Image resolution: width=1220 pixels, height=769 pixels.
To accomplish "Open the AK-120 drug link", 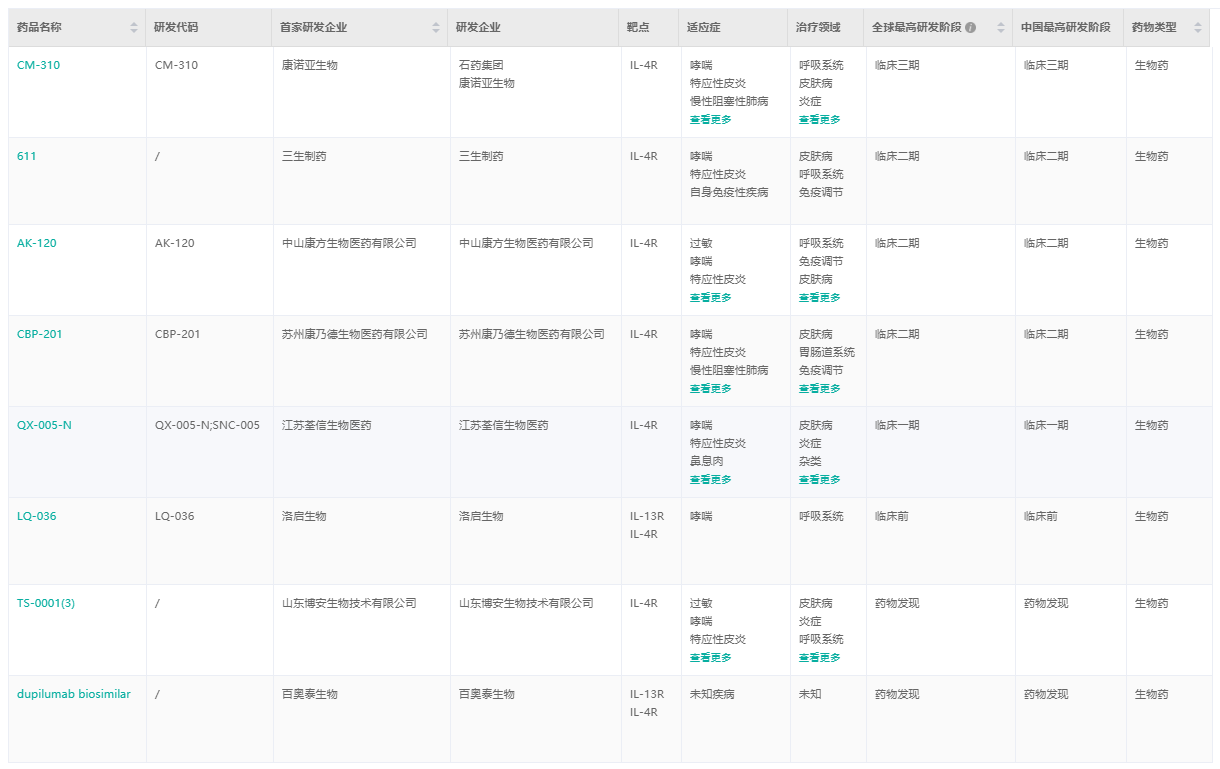I will point(37,243).
